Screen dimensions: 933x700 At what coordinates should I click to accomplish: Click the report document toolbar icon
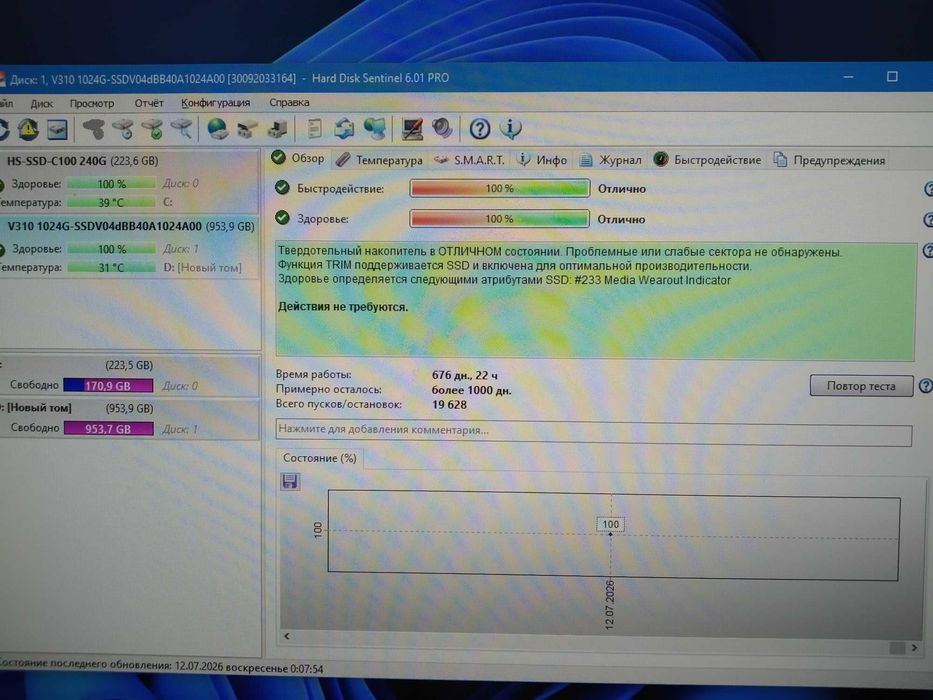click(x=314, y=129)
